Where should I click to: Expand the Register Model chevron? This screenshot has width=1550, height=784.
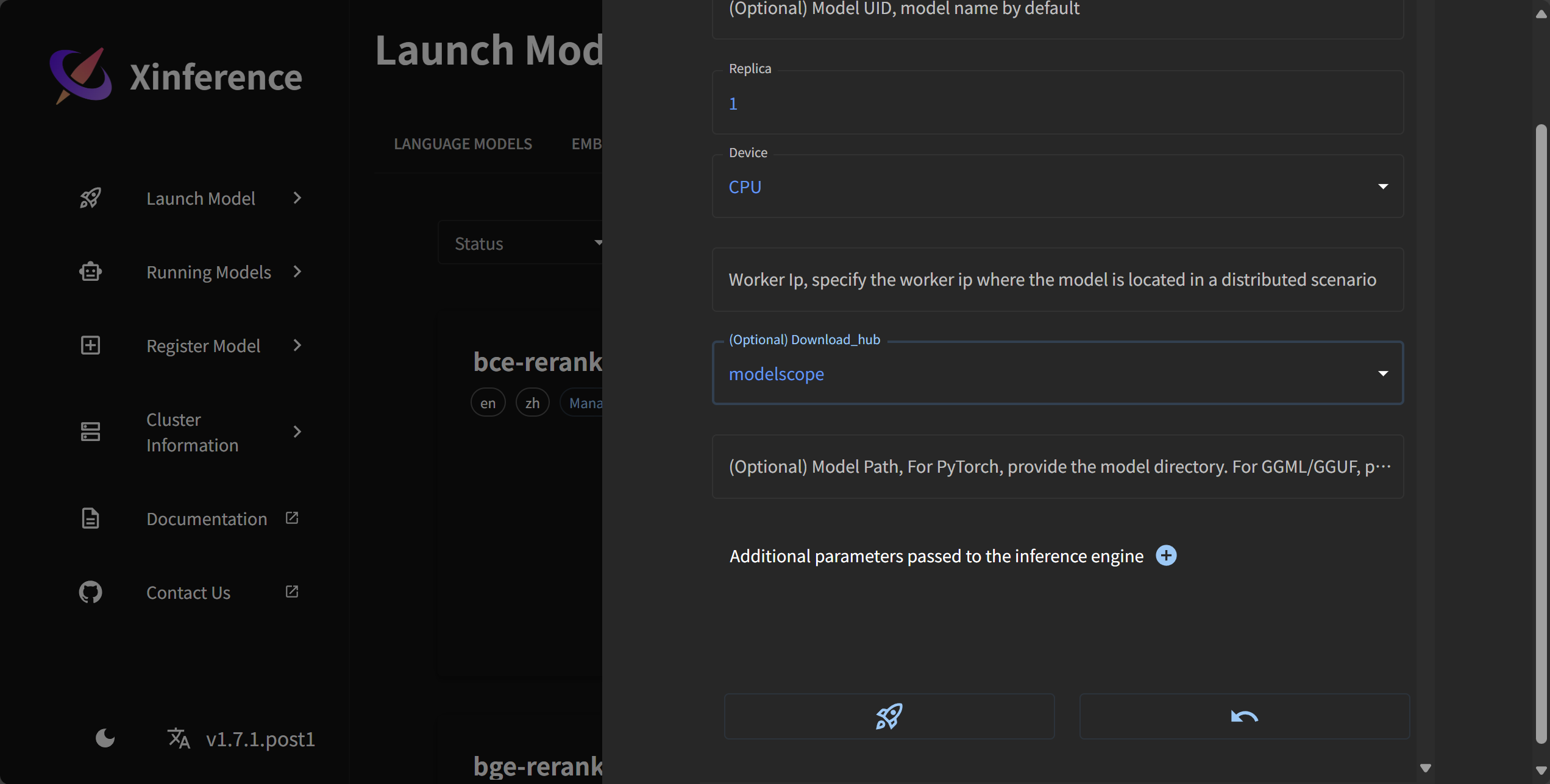tap(297, 345)
